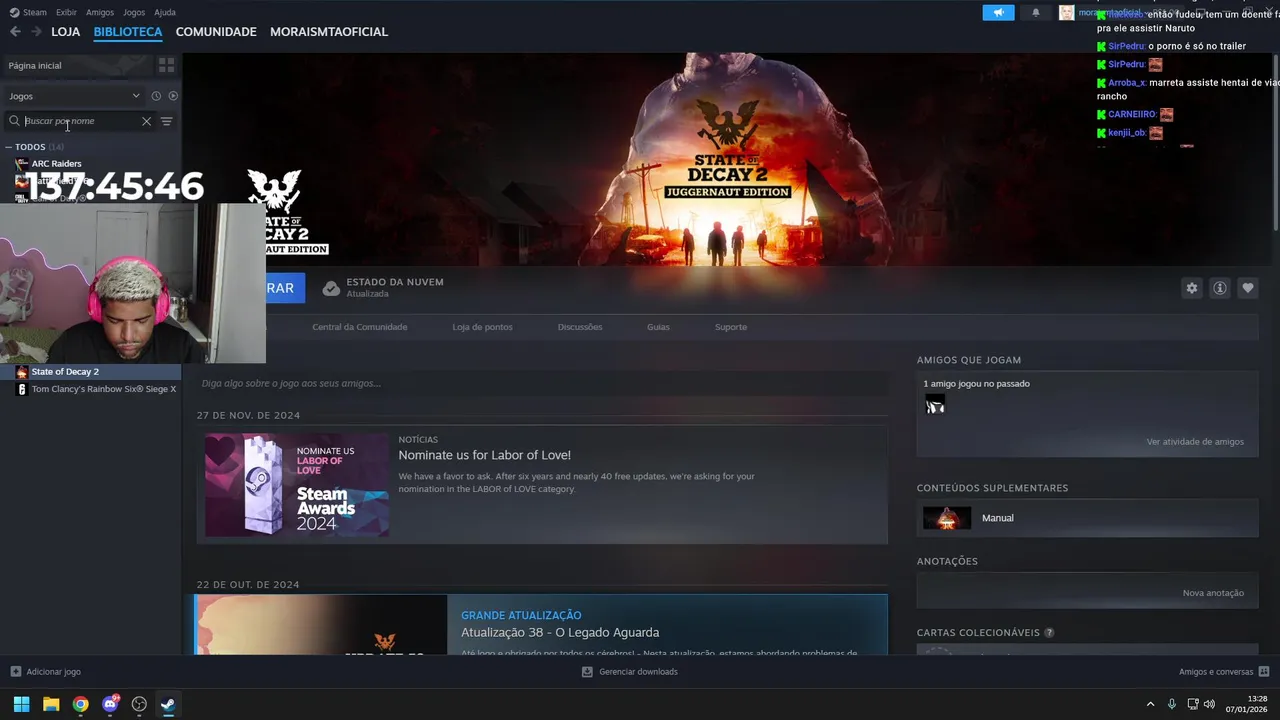Open Google Chrome from taskbar
Image resolution: width=1280 pixels, height=720 pixels.
click(80, 704)
